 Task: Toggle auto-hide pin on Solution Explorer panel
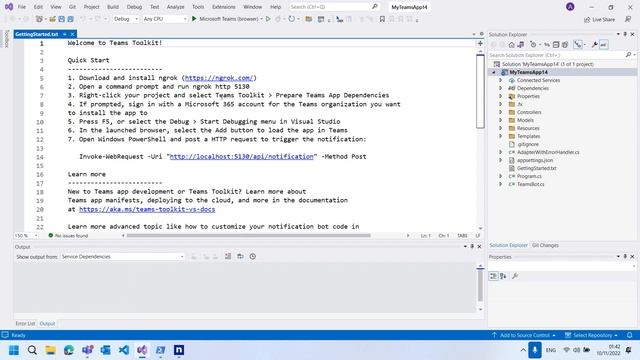point(625,34)
